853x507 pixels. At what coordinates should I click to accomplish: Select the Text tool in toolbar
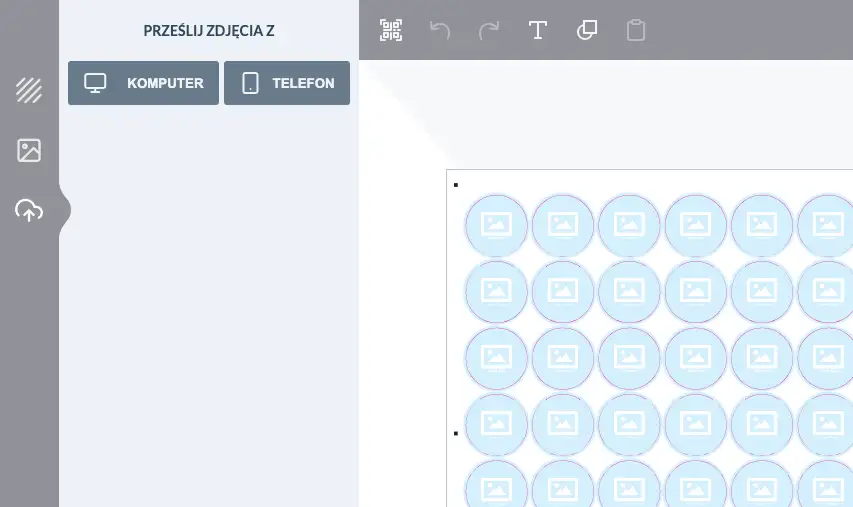(x=538, y=30)
